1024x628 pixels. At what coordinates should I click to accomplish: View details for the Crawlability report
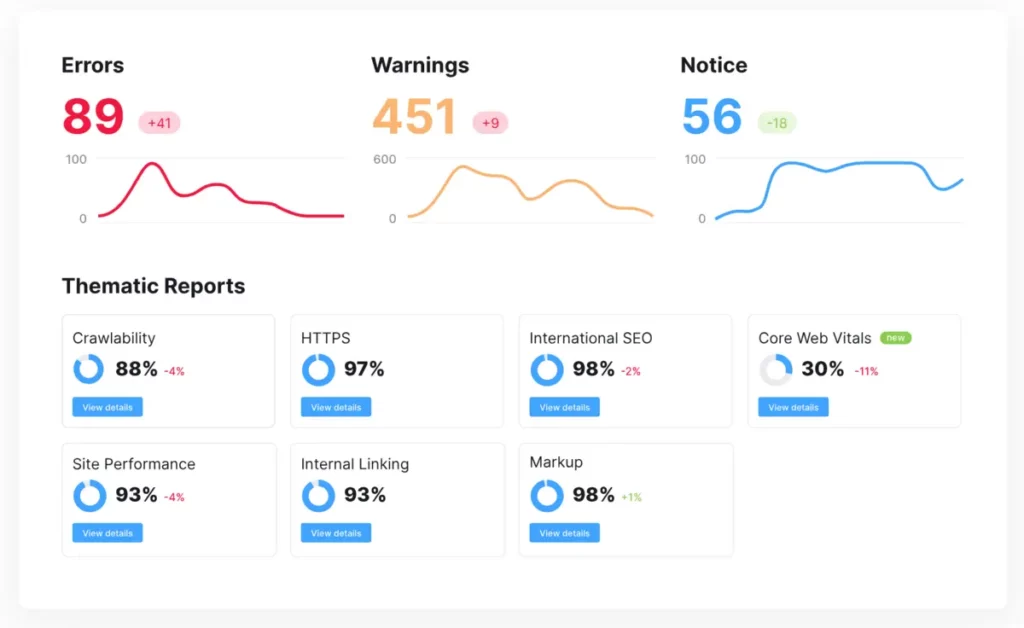107,407
